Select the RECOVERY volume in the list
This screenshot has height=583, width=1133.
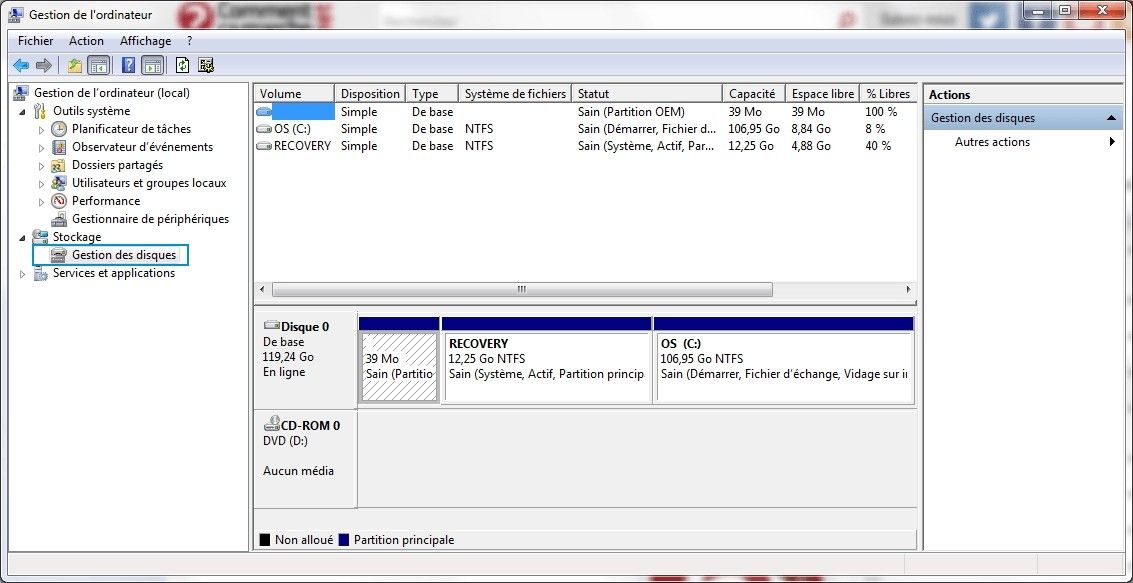(302, 145)
